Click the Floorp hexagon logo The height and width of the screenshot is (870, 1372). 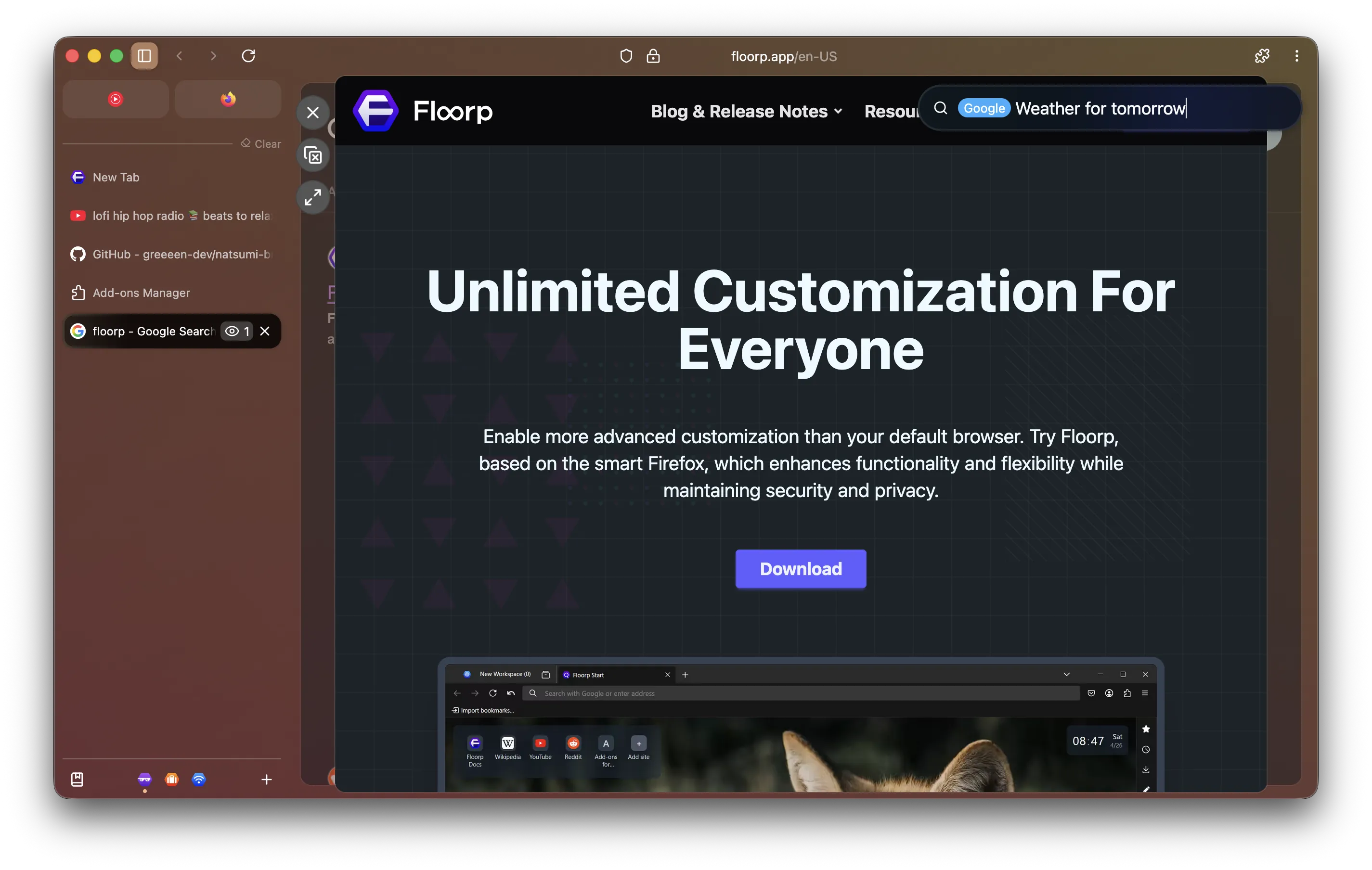tap(375, 111)
